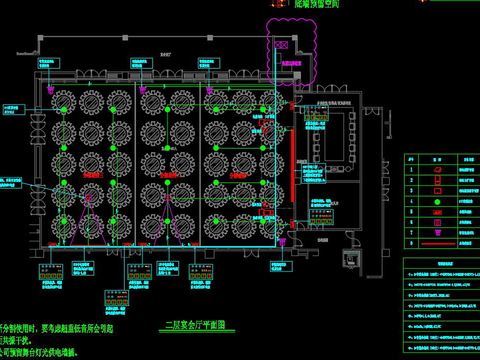Click the red partition label in the center hall section
The height and width of the screenshot is (360, 480).
tap(168, 175)
